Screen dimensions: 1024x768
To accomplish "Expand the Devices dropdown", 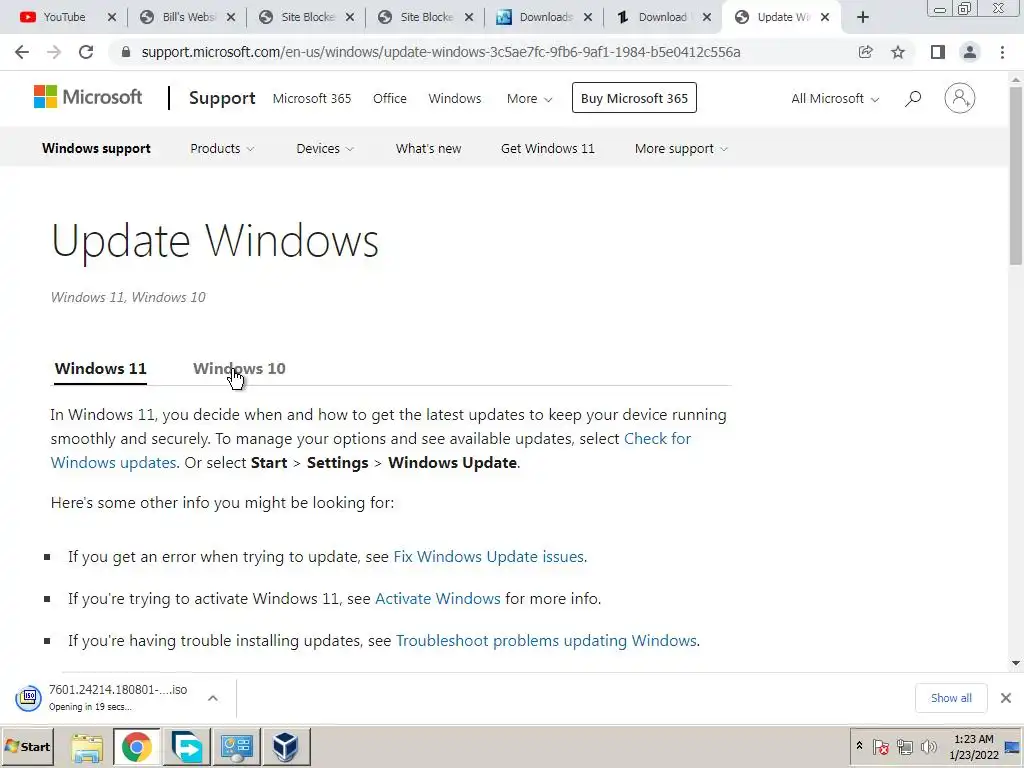I will click(325, 148).
